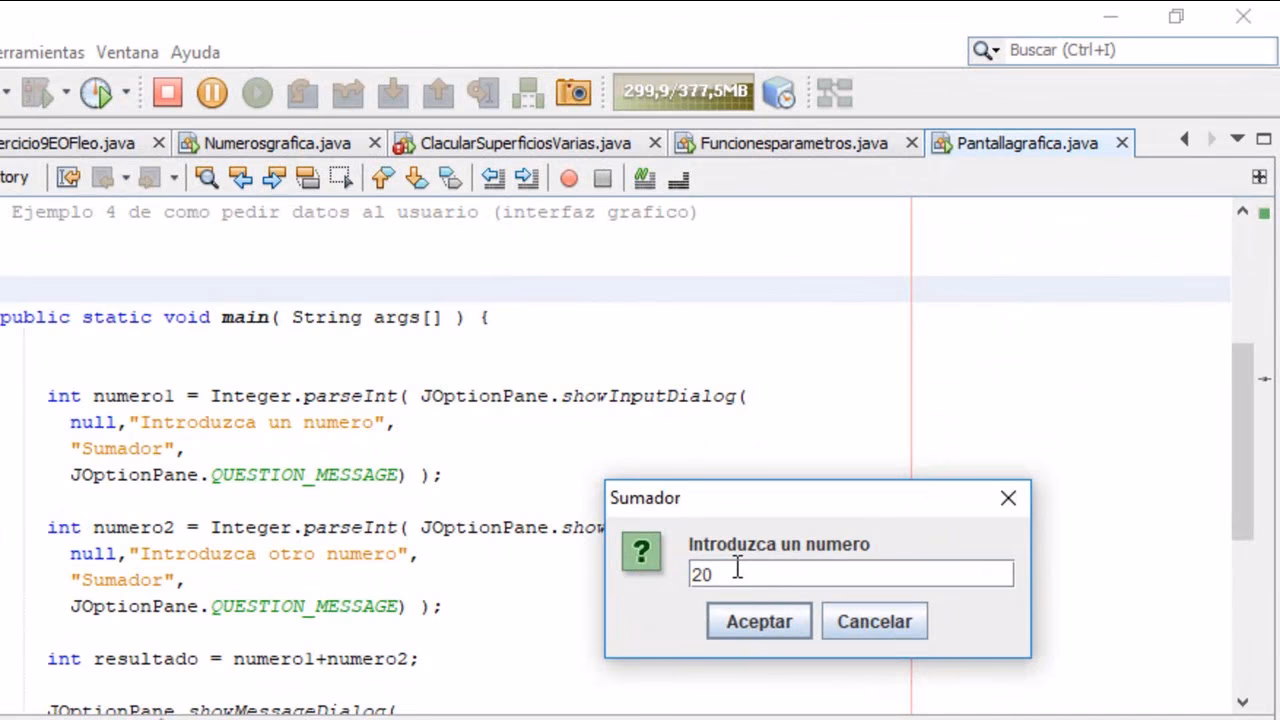Click the magnifier find selection icon
1280x720 pixels.
click(207, 178)
